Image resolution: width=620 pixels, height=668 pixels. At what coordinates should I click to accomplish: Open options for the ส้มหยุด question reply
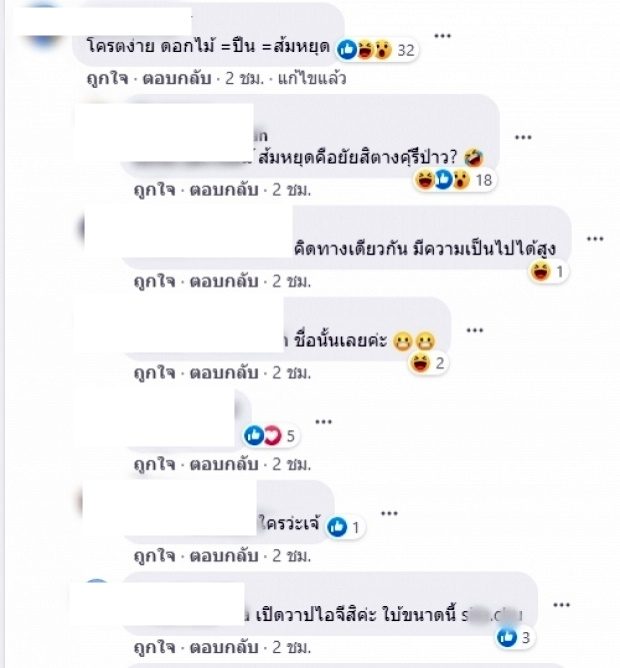(523, 137)
